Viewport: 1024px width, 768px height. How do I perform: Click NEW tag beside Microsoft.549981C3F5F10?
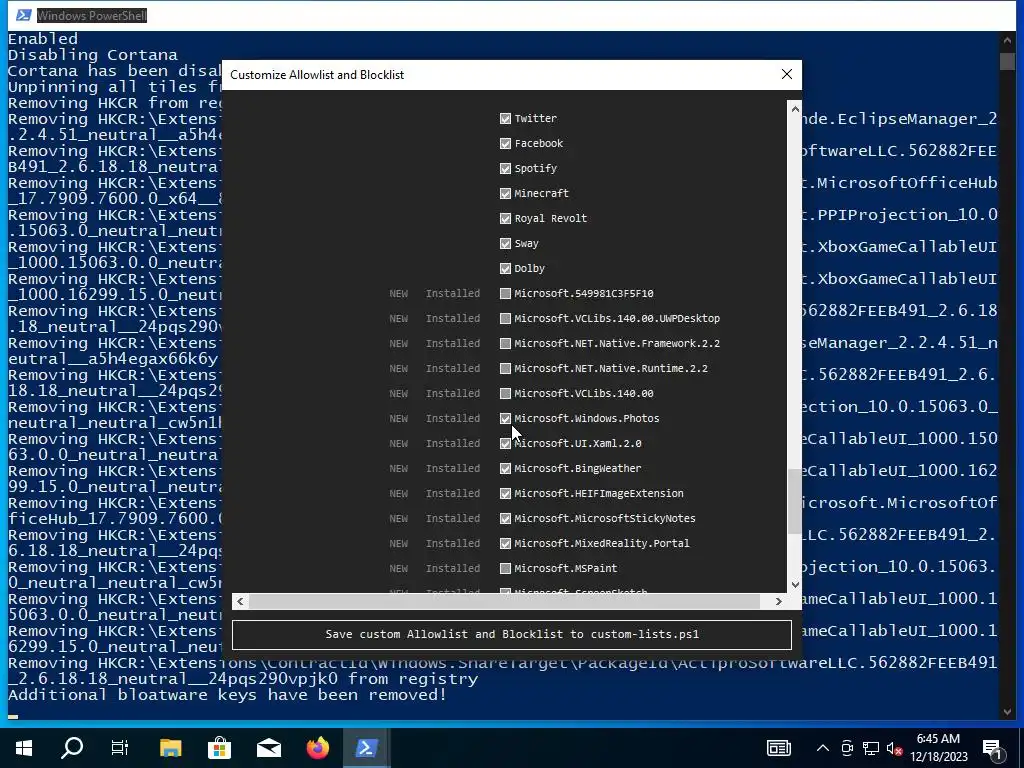(x=398, y=293)
